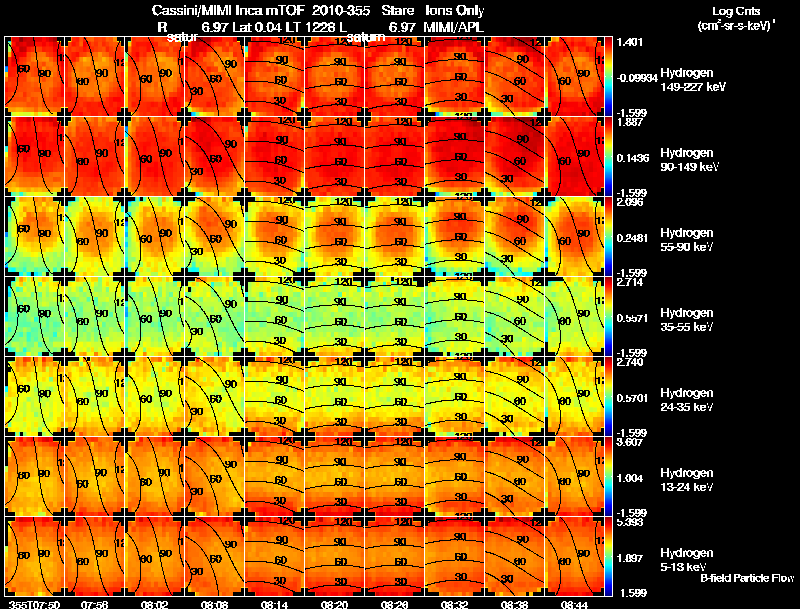Click the colorbar maximum value "2.714"
This screenshot has height=609, width=800.
pyautogui.click(x=630, y=283)
